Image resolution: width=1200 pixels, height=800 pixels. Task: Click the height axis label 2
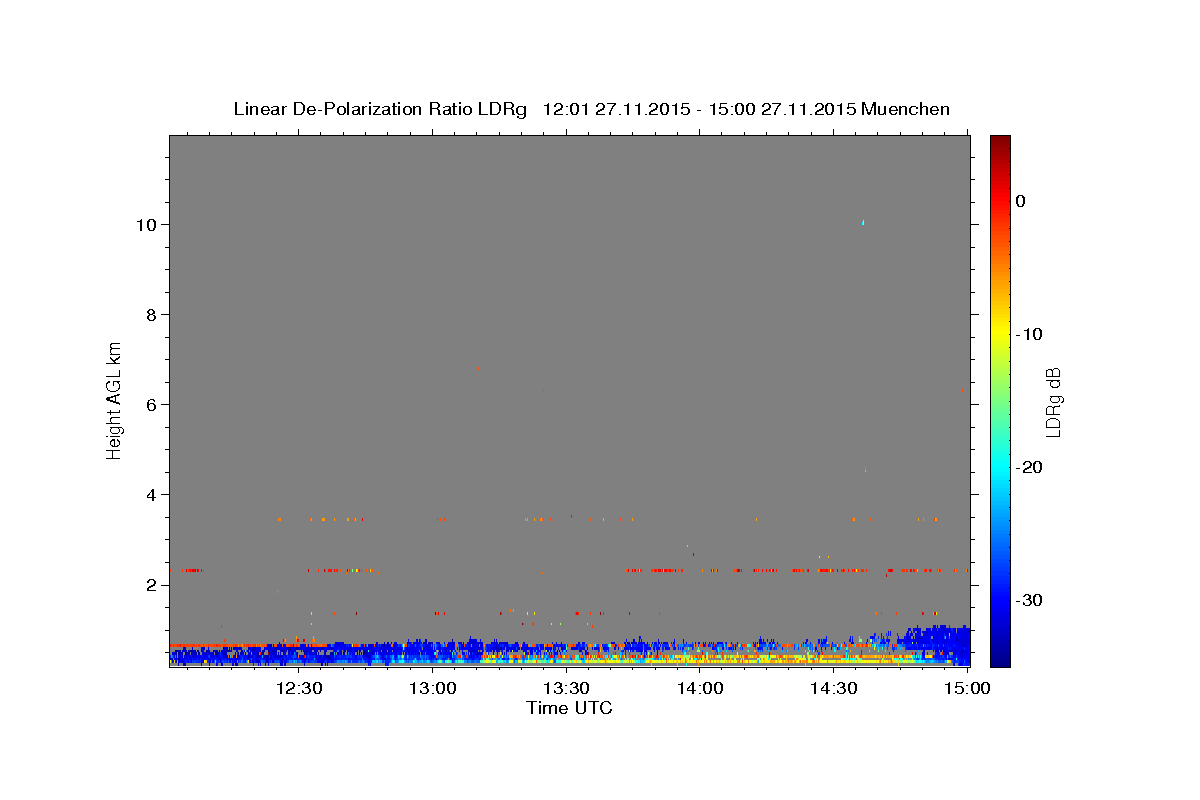[x=153, y=584]
